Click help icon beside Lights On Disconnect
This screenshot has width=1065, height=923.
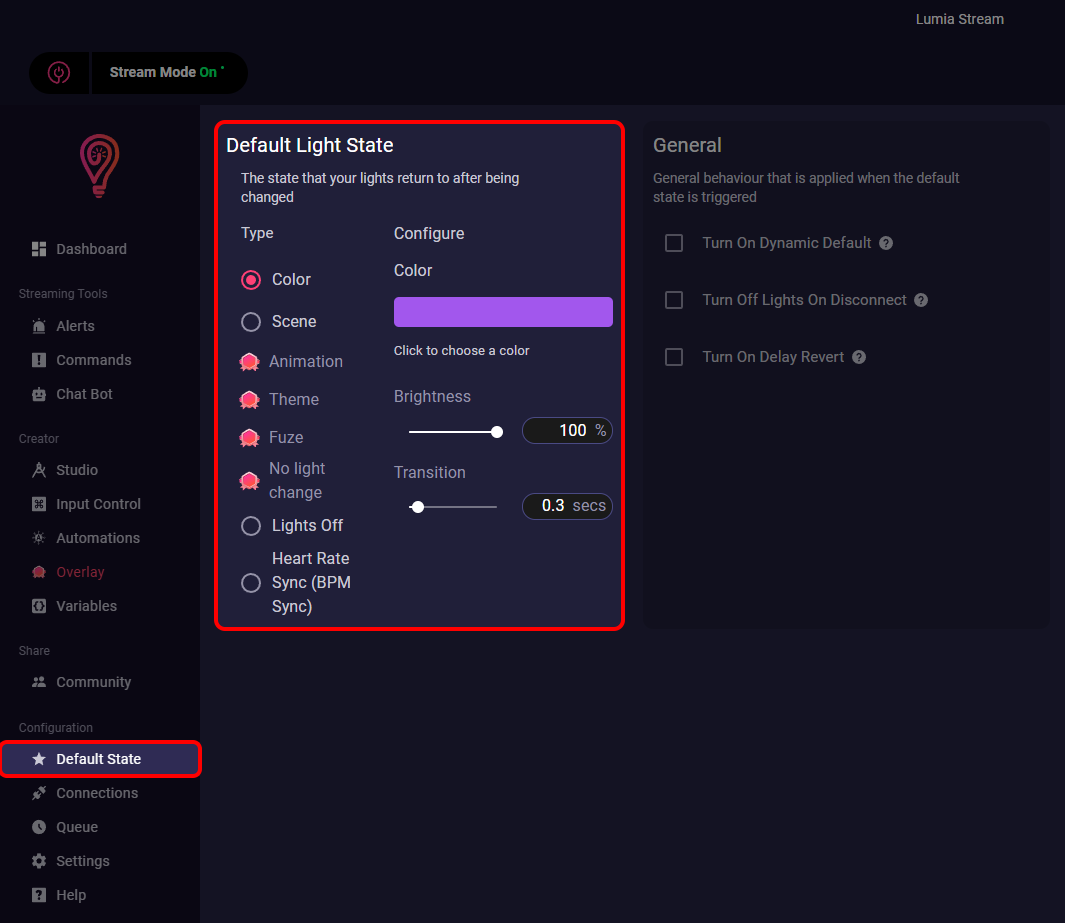pos(921,300)
